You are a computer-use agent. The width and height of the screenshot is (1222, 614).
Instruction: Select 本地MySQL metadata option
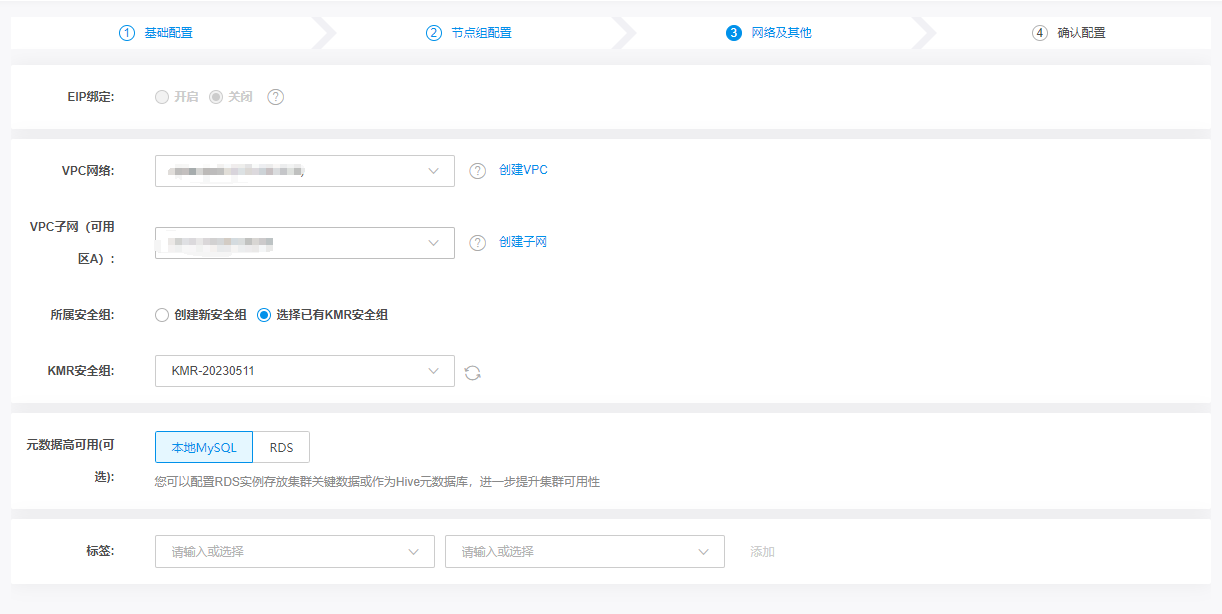click(204, 447)
